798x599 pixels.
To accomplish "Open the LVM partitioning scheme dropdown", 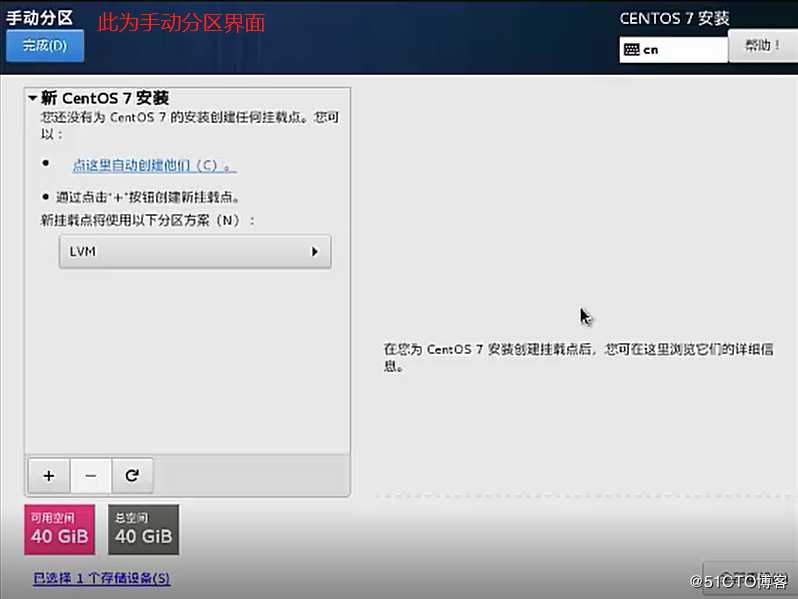I will tap(195, 251).
